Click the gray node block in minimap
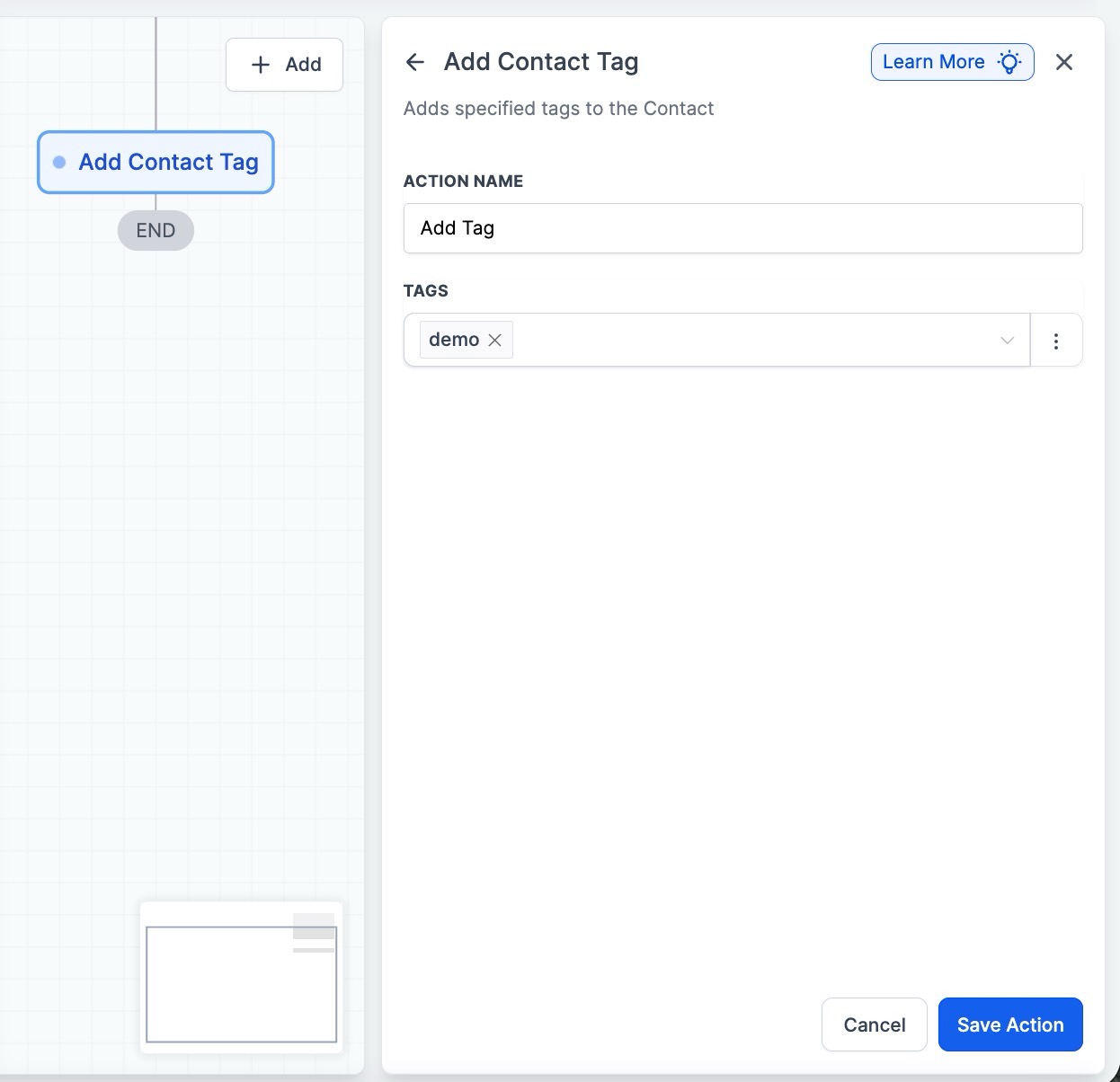The height and width of the screenshot is (1082, 1120). (x=314, y=926)
